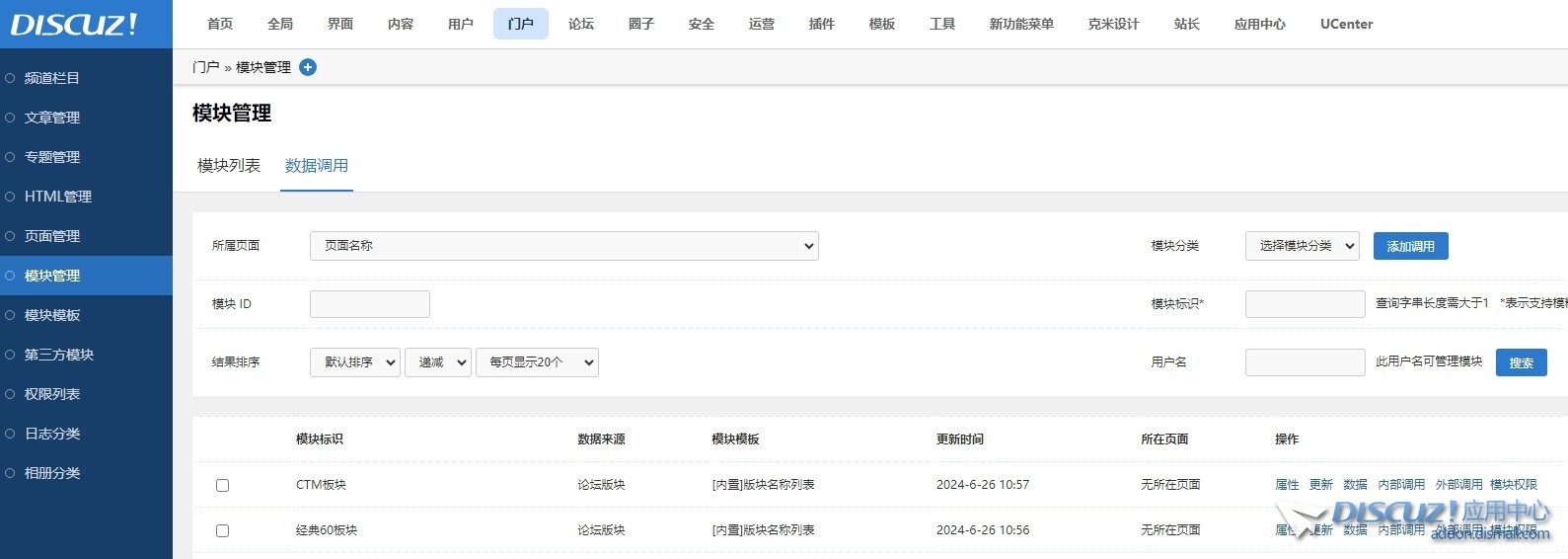Click 模块权限 link for CTM板块
The height and width of the screenshot is (559, 1568).
point(1513,485)
